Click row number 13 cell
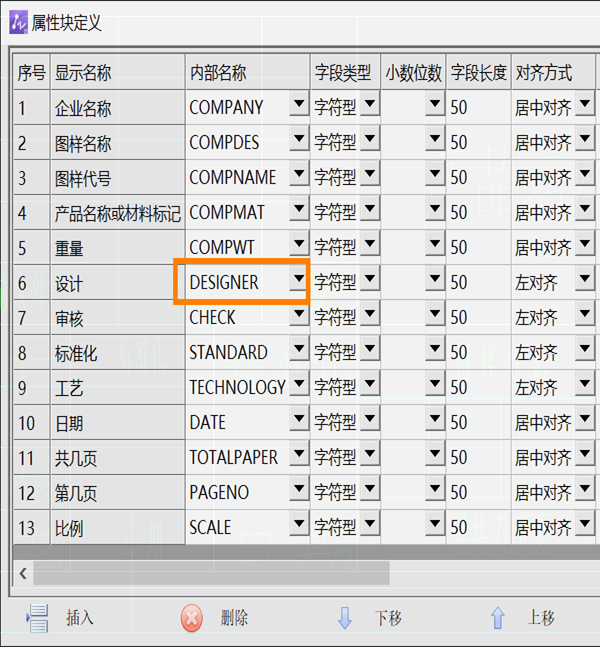The height and width of the screenshot is (647, 600). pyautogui.click(x=31, y=528)
